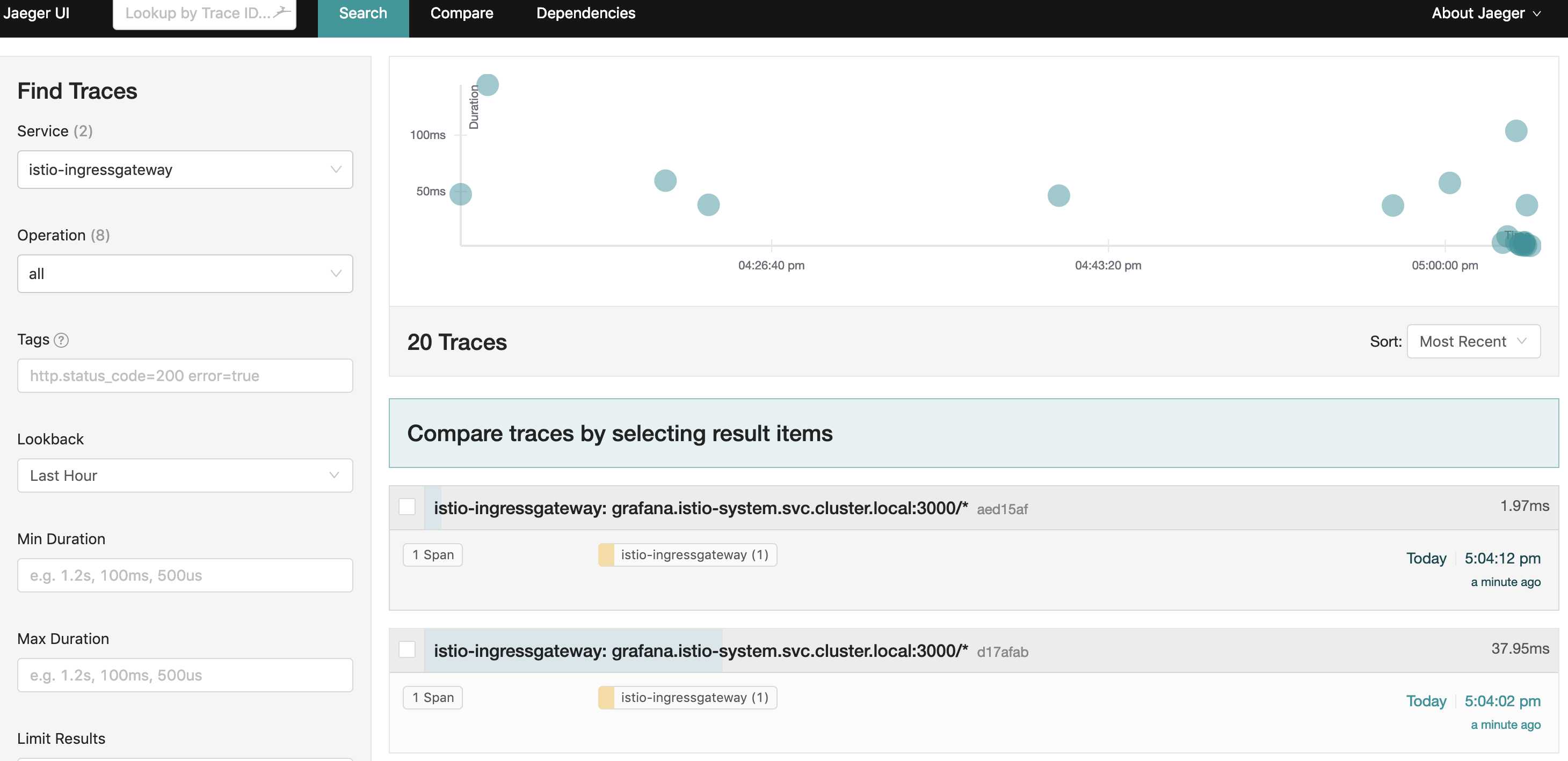The height and width of the screenshot is (761, 1568).
Task: Click the 37.95ms duration value
Action: tap(1520, 649)
